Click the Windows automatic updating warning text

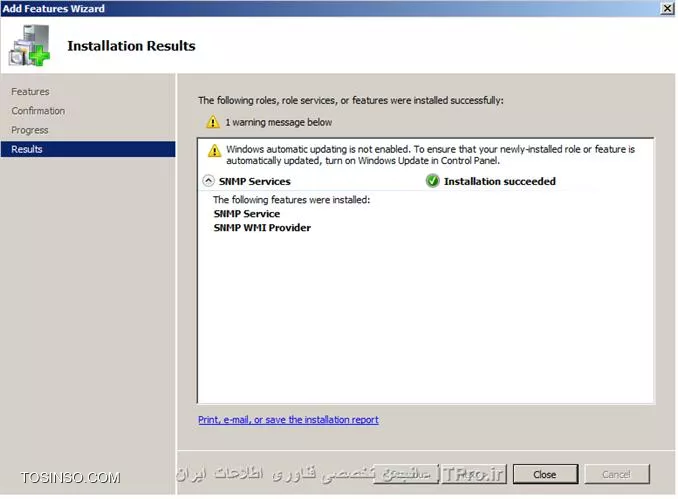pos(431,155)
